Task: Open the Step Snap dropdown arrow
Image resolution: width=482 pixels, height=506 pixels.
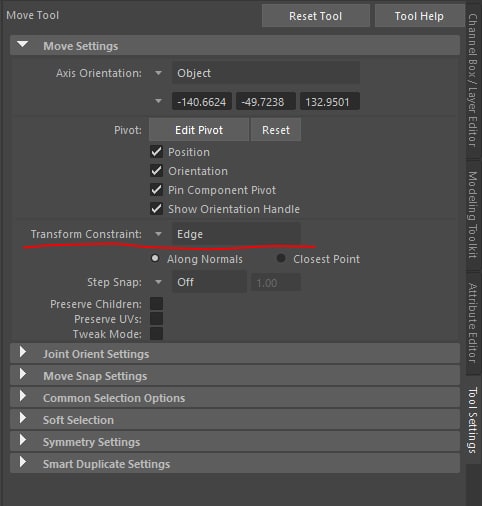Action: click(x=158, y=282)
